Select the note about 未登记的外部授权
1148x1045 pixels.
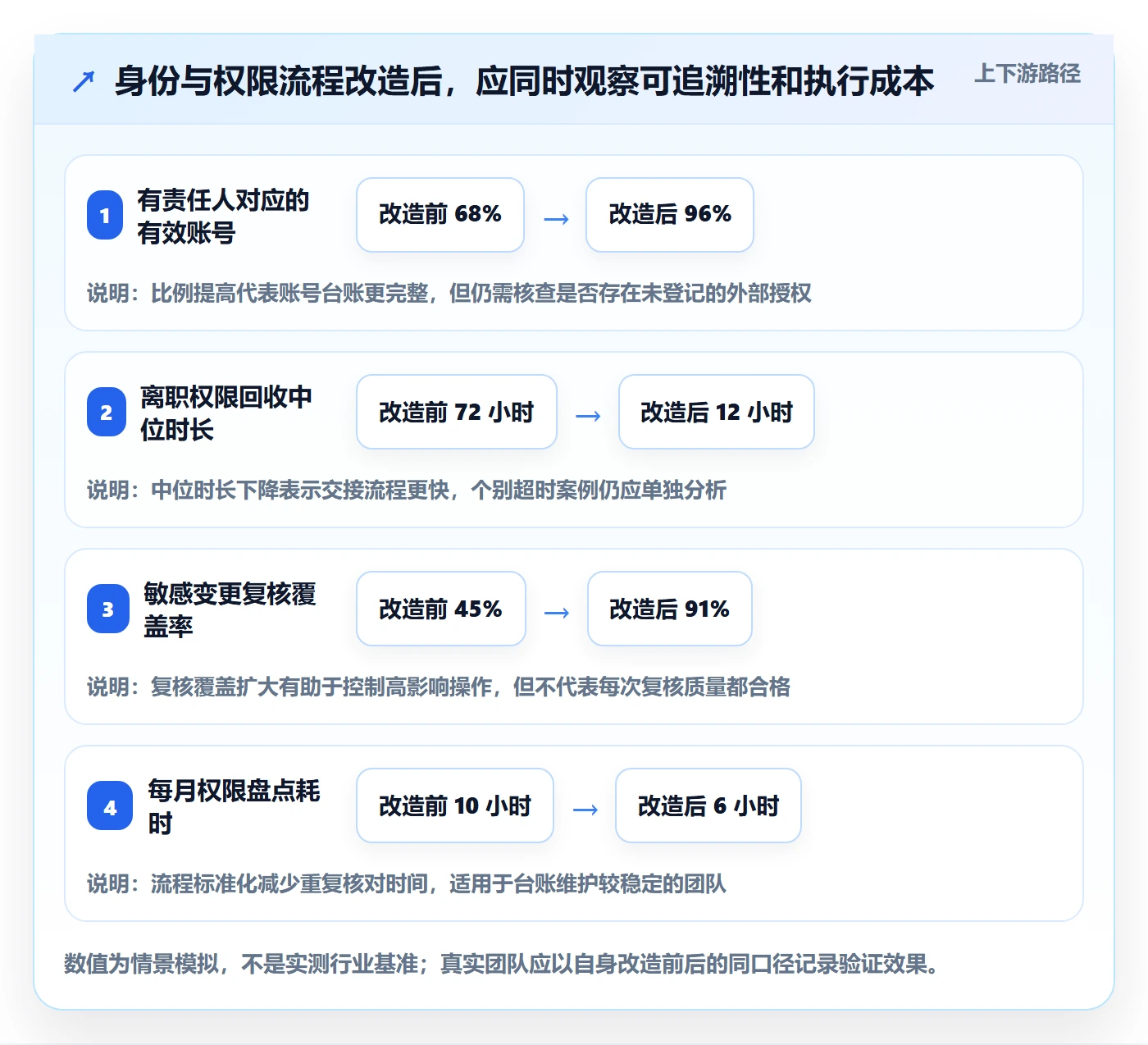449,293
